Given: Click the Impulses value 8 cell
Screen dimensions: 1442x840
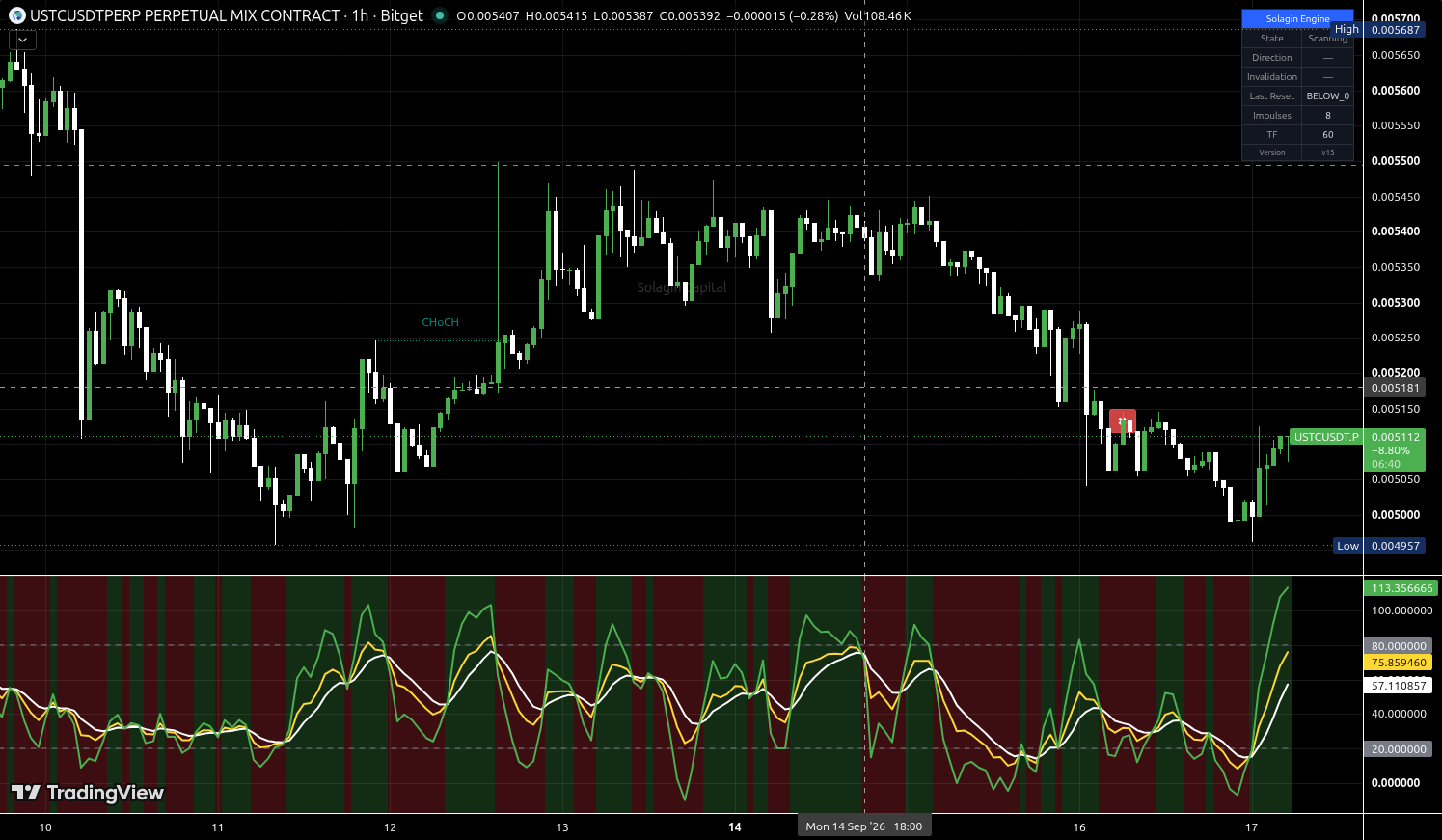Looking at the screenshot, I should tap(1327, 115).
